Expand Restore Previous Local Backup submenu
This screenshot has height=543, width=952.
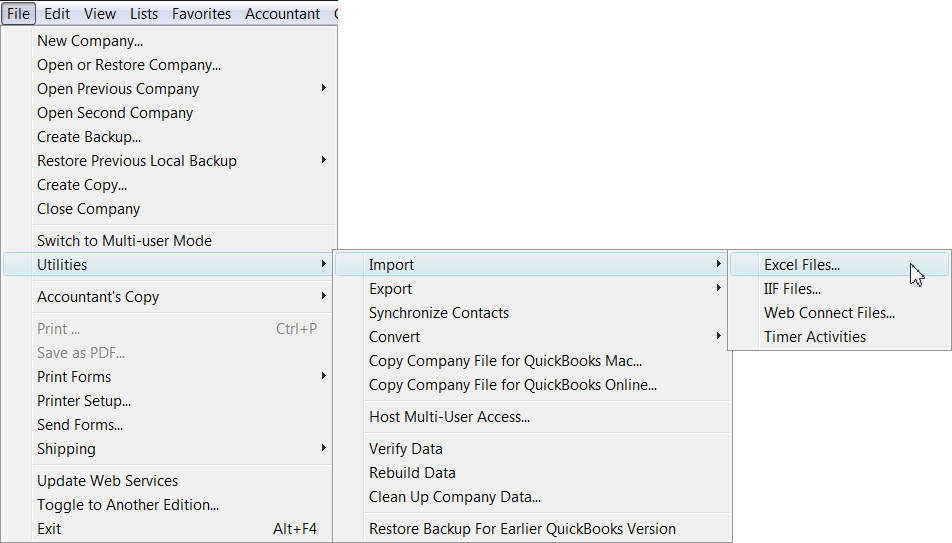click(137, 161)
